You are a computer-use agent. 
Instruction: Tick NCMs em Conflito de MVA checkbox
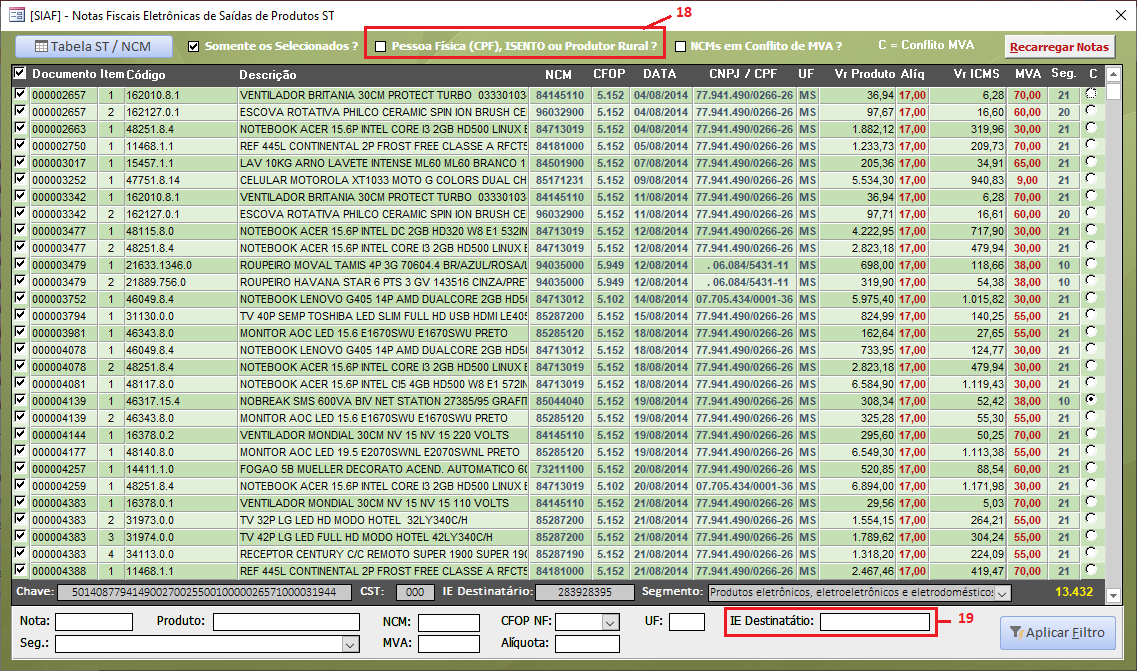click(x=680, y=46)
